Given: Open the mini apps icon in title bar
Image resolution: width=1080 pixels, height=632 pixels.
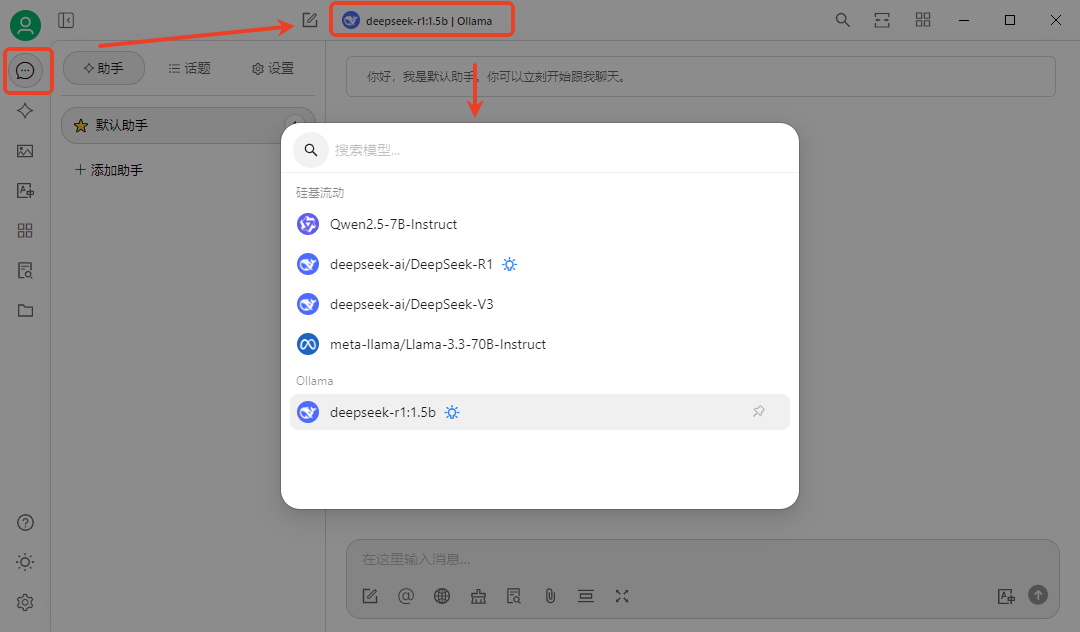Looking at the screenshot, I should point(923,20).
